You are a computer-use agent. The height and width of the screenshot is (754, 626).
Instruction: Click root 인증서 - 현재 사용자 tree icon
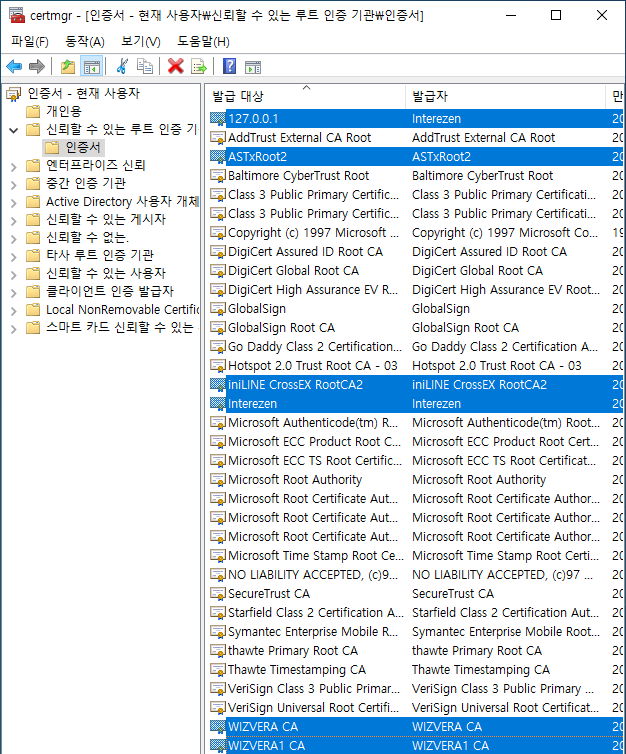tap(13, 94)
